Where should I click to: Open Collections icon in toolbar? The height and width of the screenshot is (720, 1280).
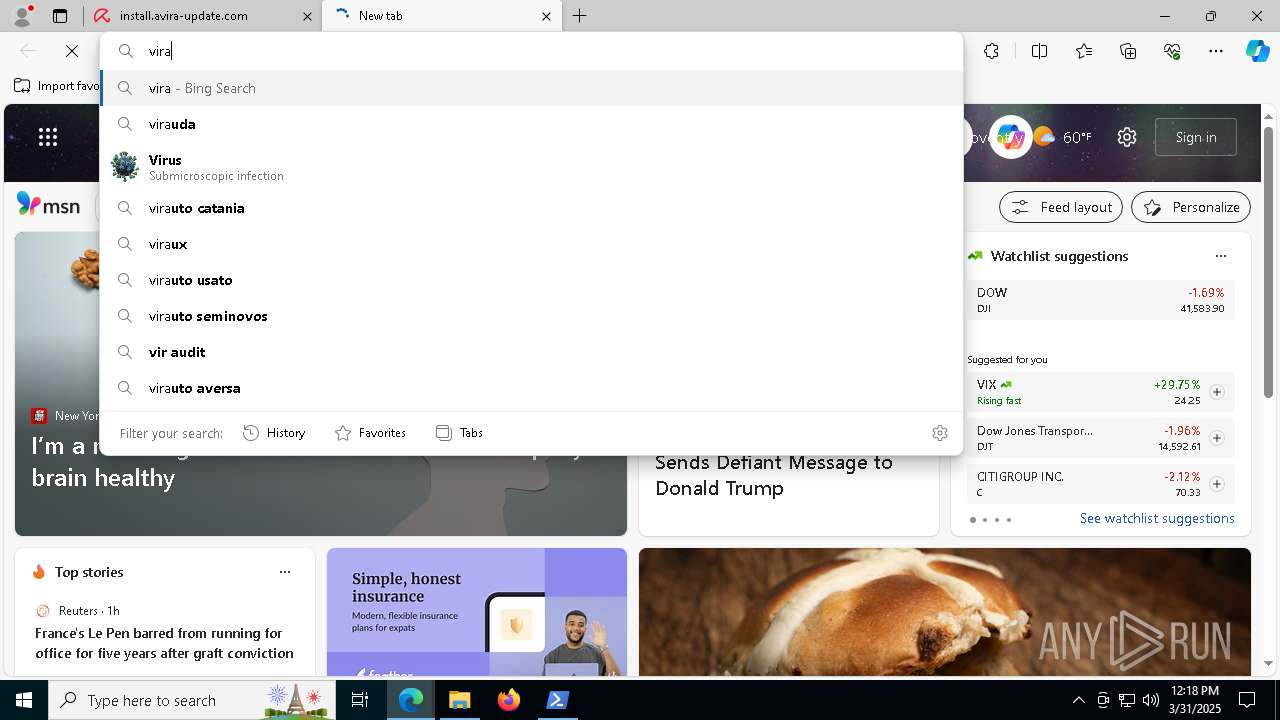coord(1128,51)
